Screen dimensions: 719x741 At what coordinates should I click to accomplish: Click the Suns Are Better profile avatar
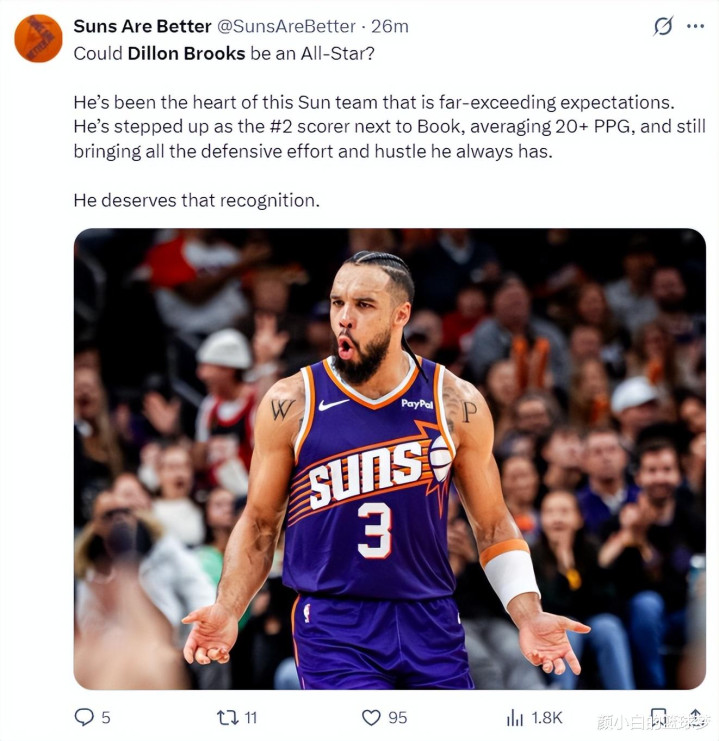[38, 38]
